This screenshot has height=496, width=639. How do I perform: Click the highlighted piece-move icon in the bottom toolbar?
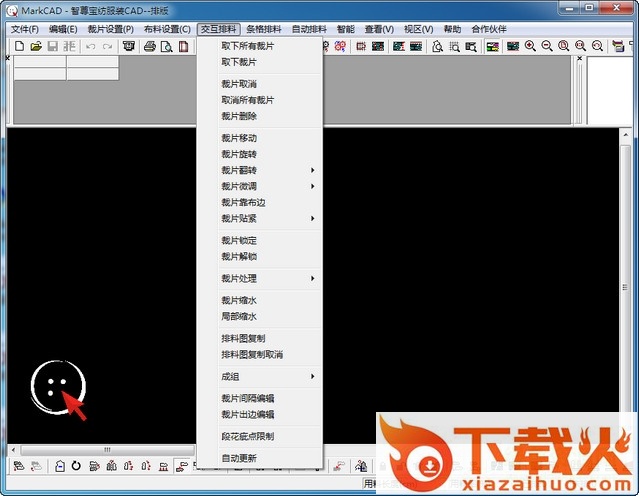click(x=182, y=465)
